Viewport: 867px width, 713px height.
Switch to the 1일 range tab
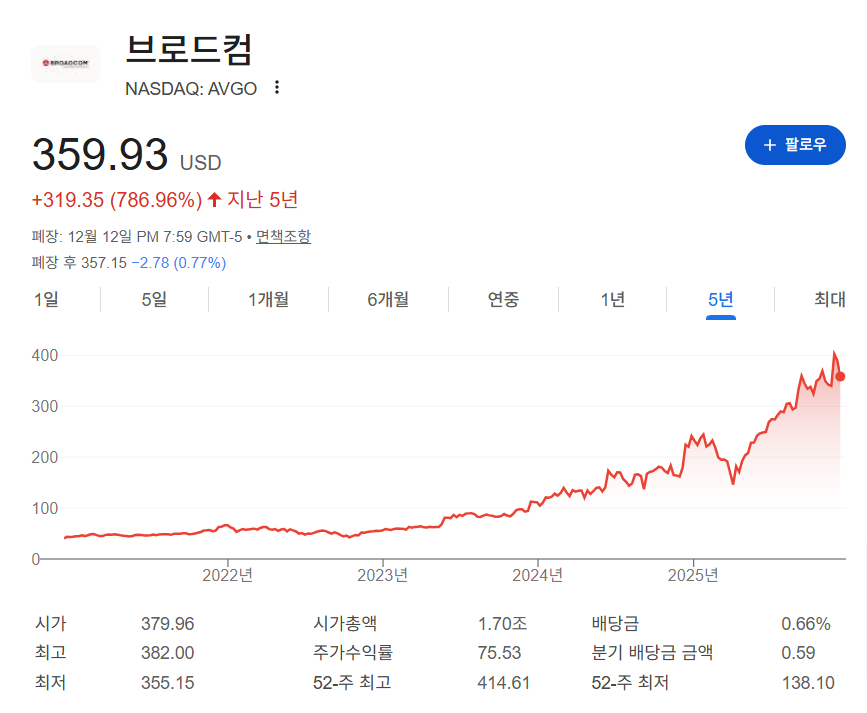pos(46,299)
